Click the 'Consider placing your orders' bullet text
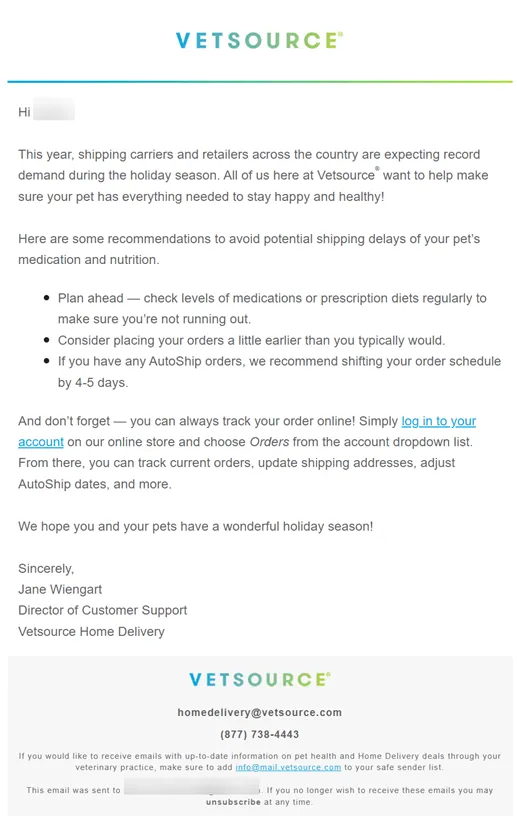 [x=251, y=340]
